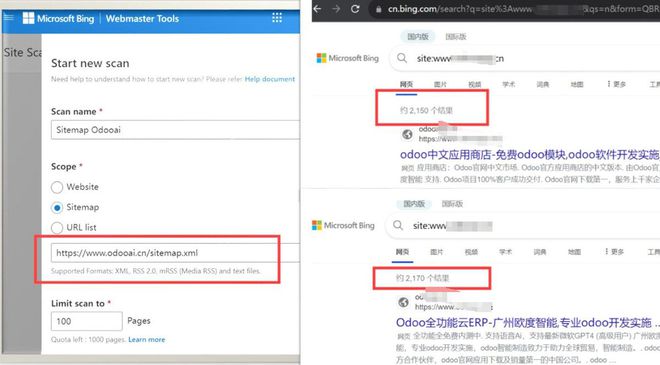Open the hamburger menu in Webmaster Tools

tap(9, 18)
